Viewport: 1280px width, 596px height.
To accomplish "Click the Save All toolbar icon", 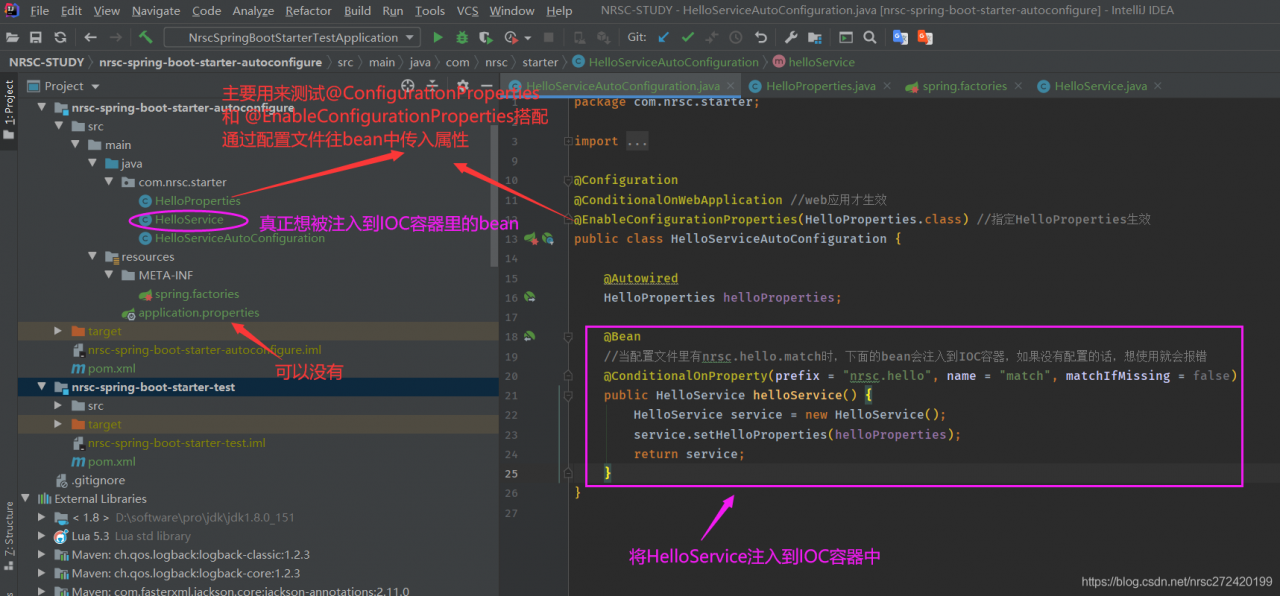I will click(x=36, y=37).
